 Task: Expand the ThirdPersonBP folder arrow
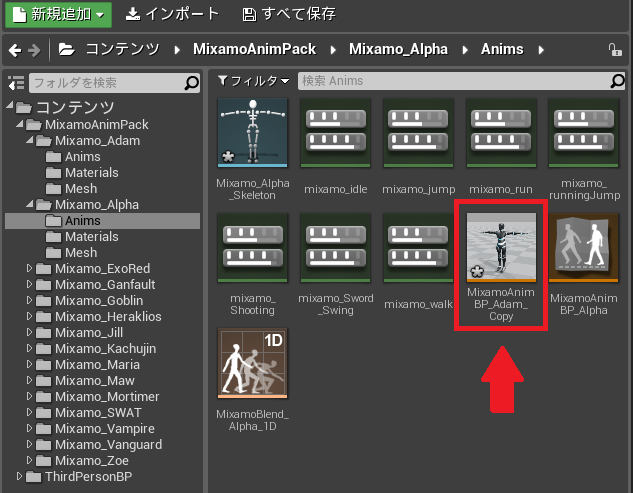pos(19,476)
